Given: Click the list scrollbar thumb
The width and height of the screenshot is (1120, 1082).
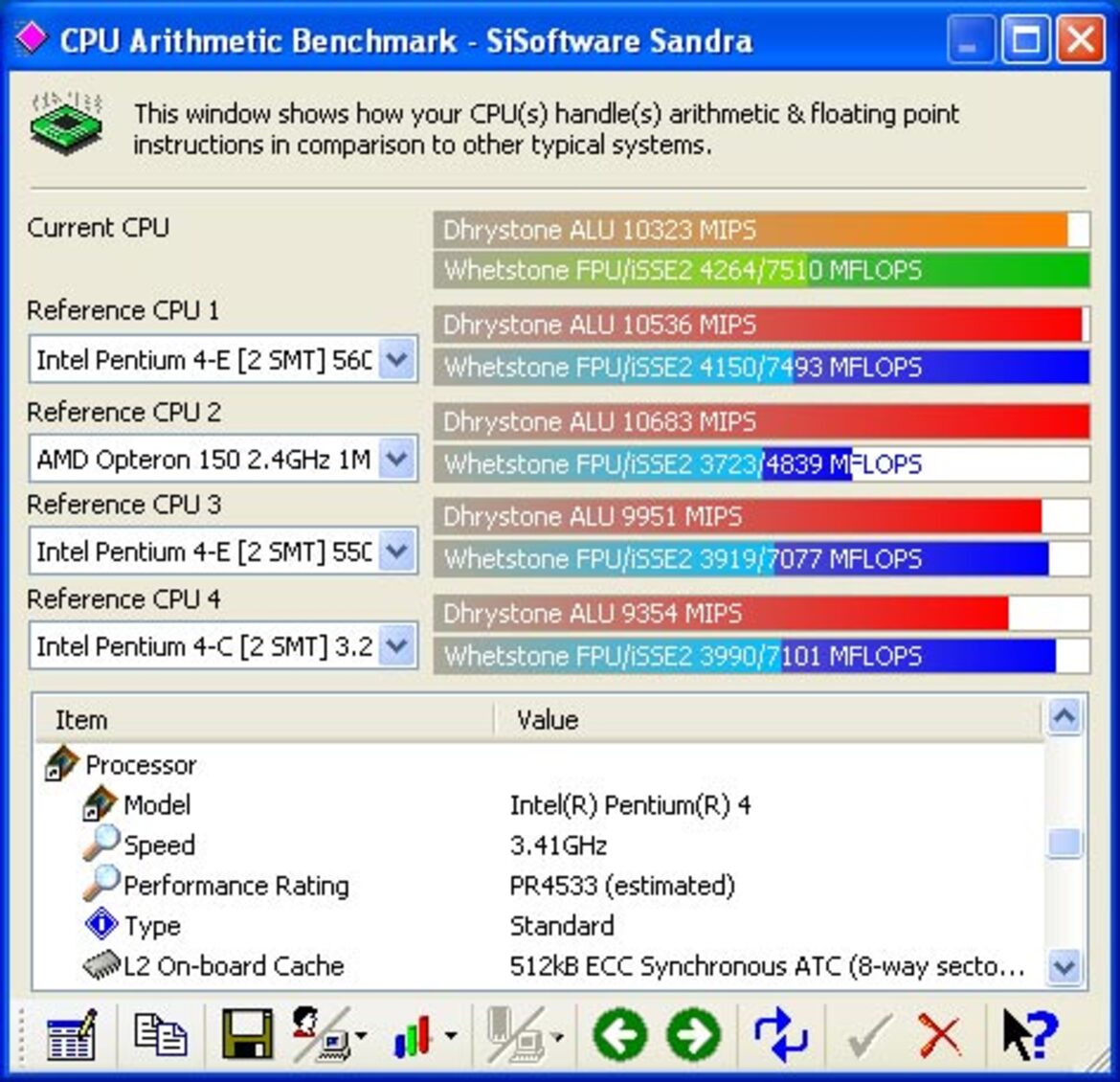Looking at the screenshot, I should click(x=1064, y=843).
